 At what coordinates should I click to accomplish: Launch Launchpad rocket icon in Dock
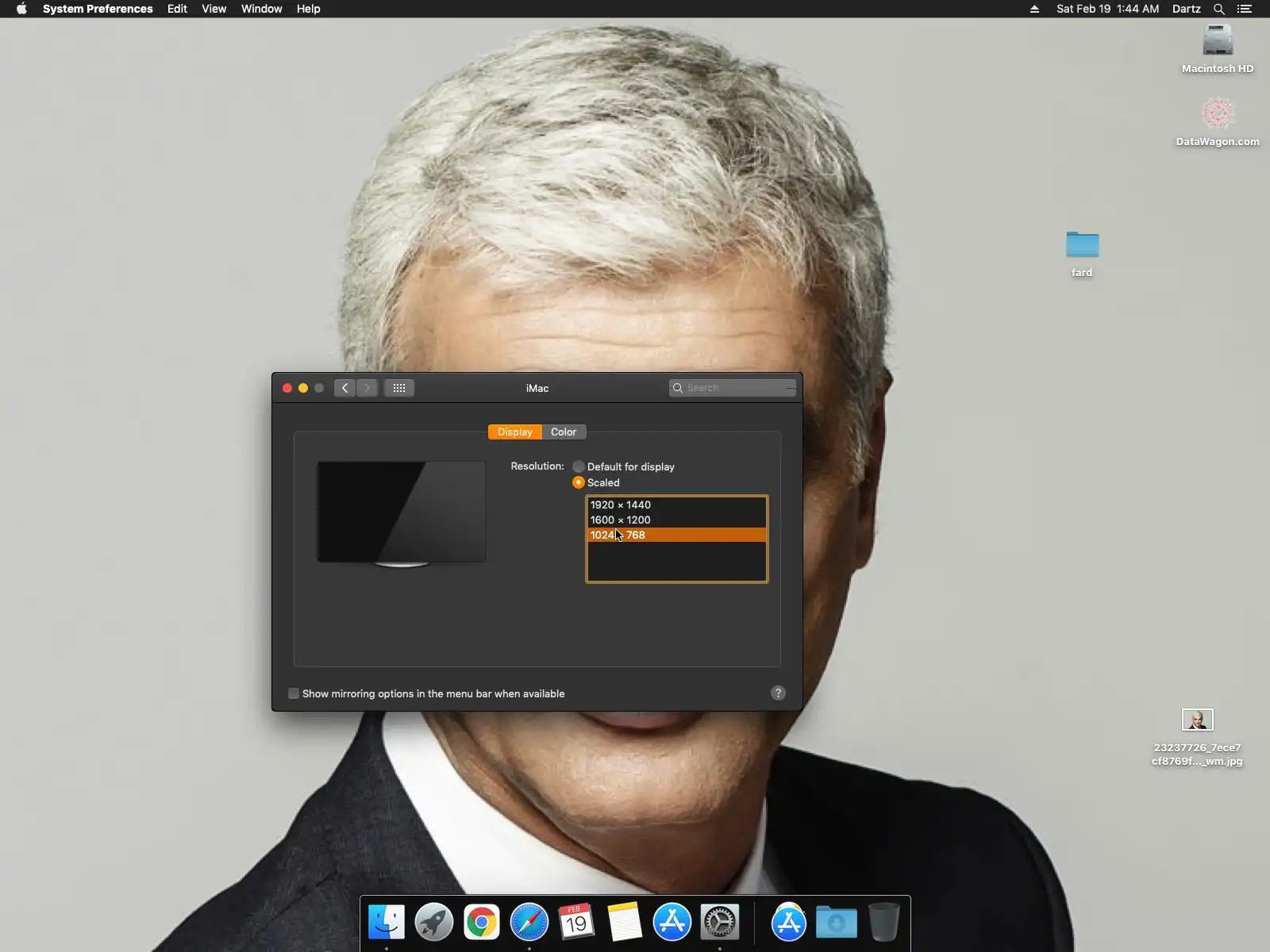[x=434, y=922]
